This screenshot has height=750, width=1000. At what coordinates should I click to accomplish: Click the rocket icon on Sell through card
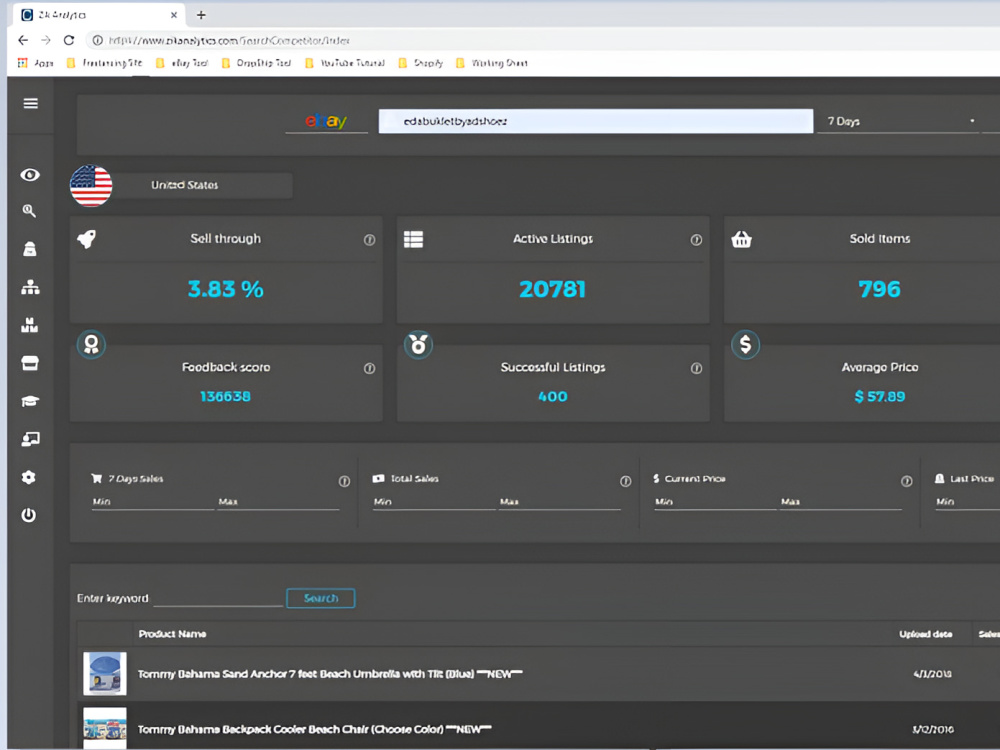[87, 239]
